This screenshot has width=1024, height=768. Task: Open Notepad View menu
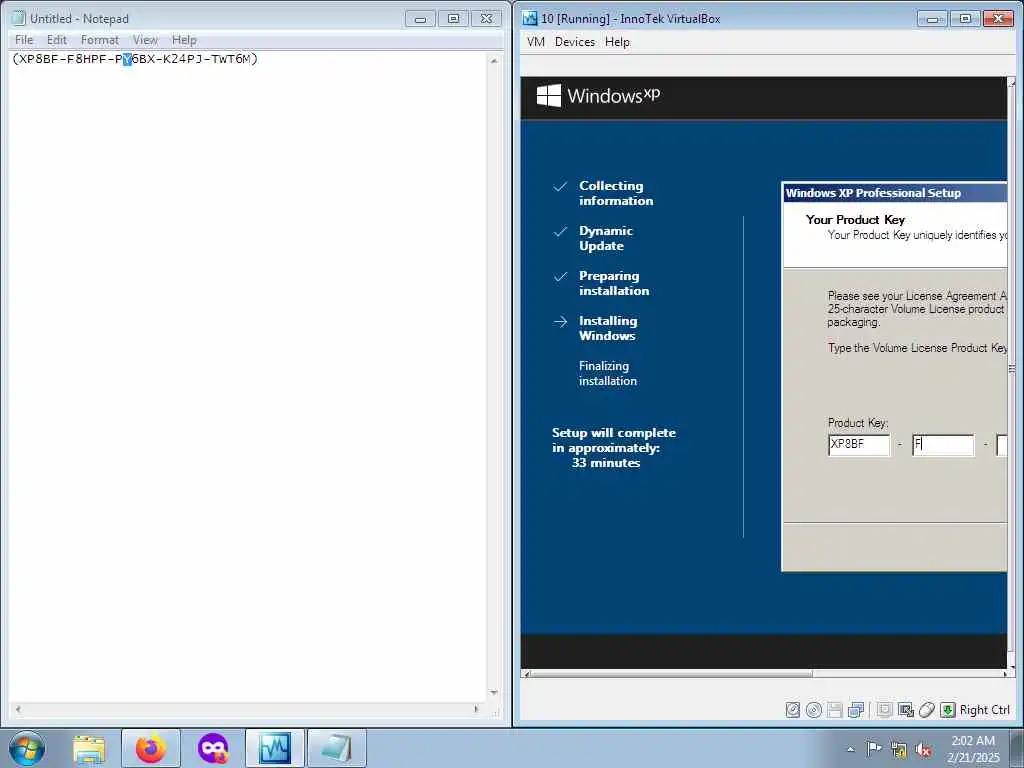pos(146,40)
